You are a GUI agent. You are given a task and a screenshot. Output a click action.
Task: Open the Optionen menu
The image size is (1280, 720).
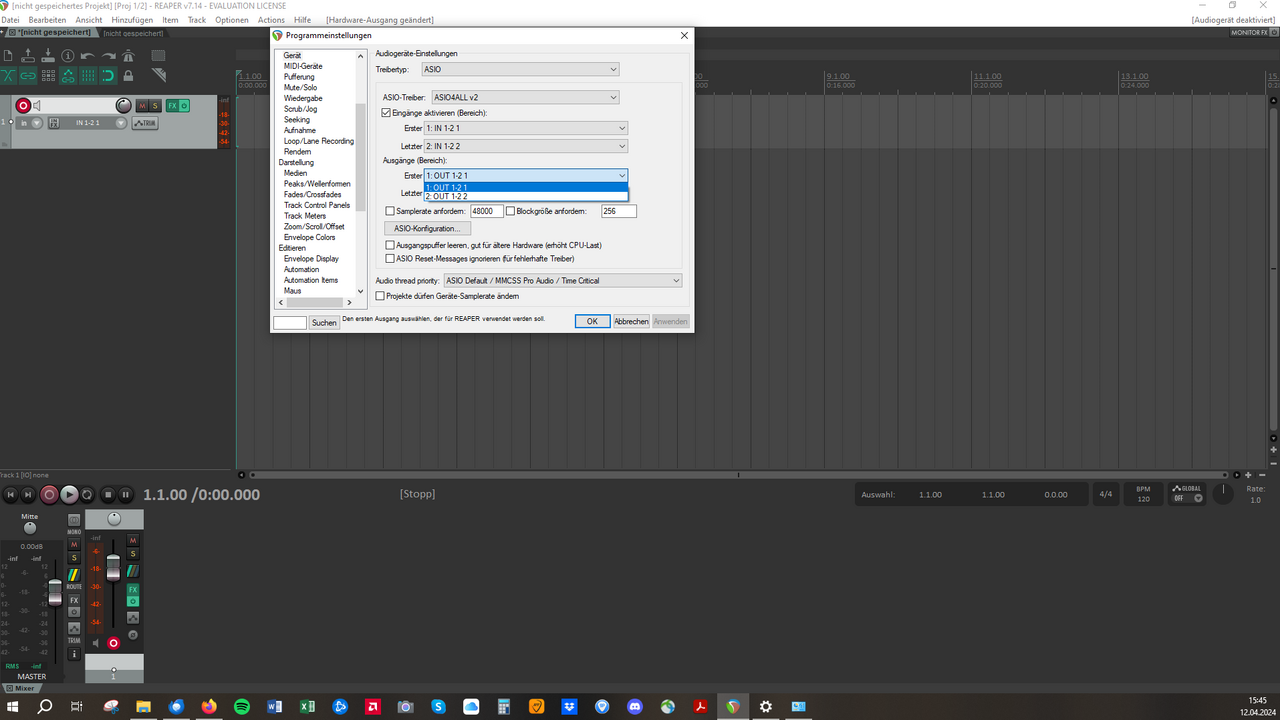point(232,20)
